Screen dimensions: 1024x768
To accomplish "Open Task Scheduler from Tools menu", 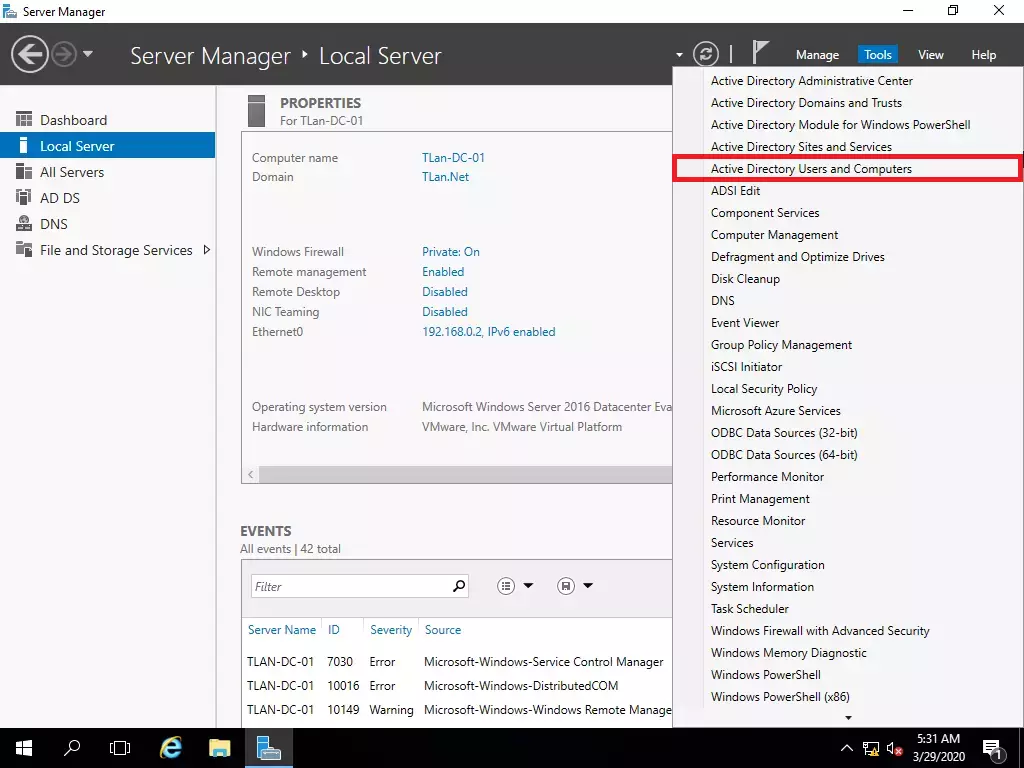I will point(750,609).
